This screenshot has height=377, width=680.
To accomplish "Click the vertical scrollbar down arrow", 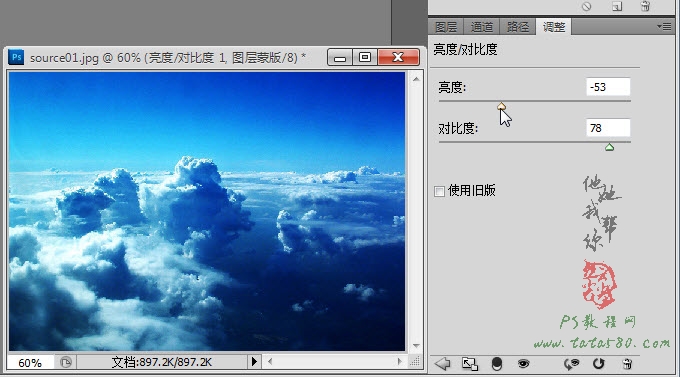I will (416, 346).
